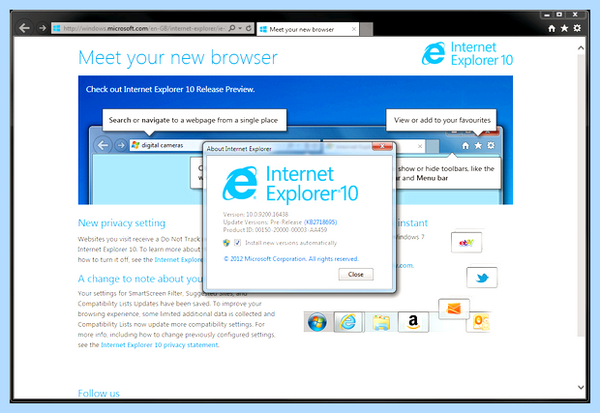Click the Amazon icon in the taskbar illustration
Screen dimensions: 600x413
413,322
